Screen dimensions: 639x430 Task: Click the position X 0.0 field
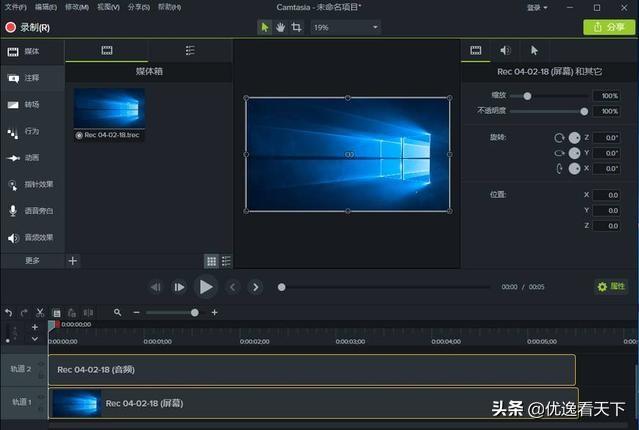[606, 195]
